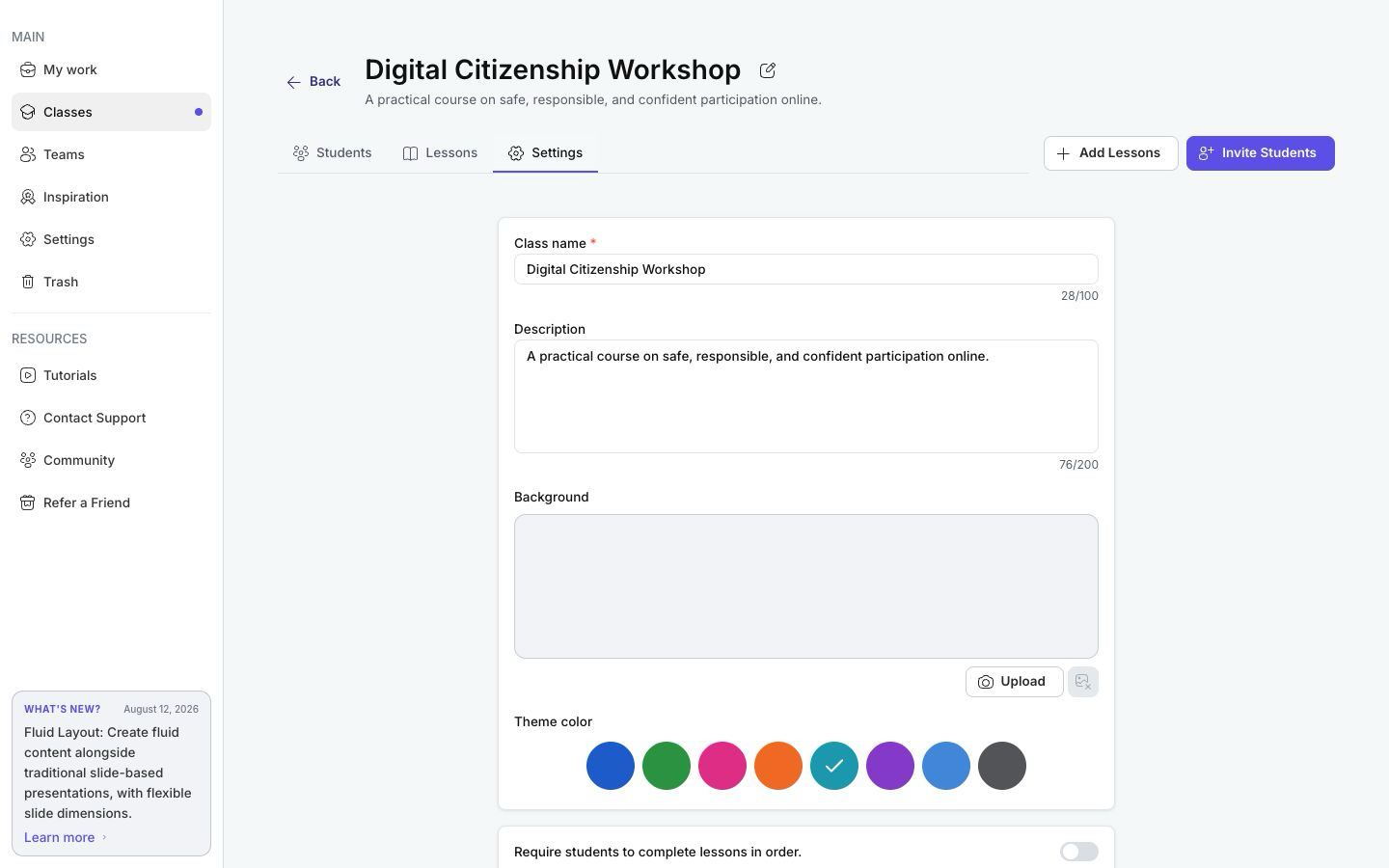1389x868 pixels.
Task: Click the Back link text
Action: coord(325,82)
